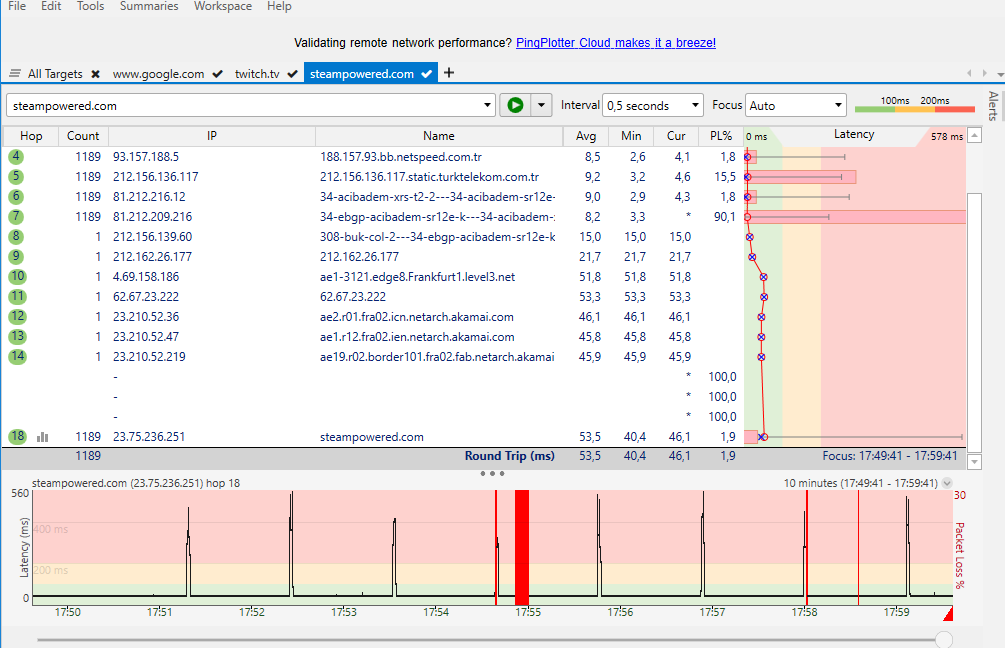Screen dimensions: 1005x648
Task: Click the green start trace play button
Action: point(515,105)
